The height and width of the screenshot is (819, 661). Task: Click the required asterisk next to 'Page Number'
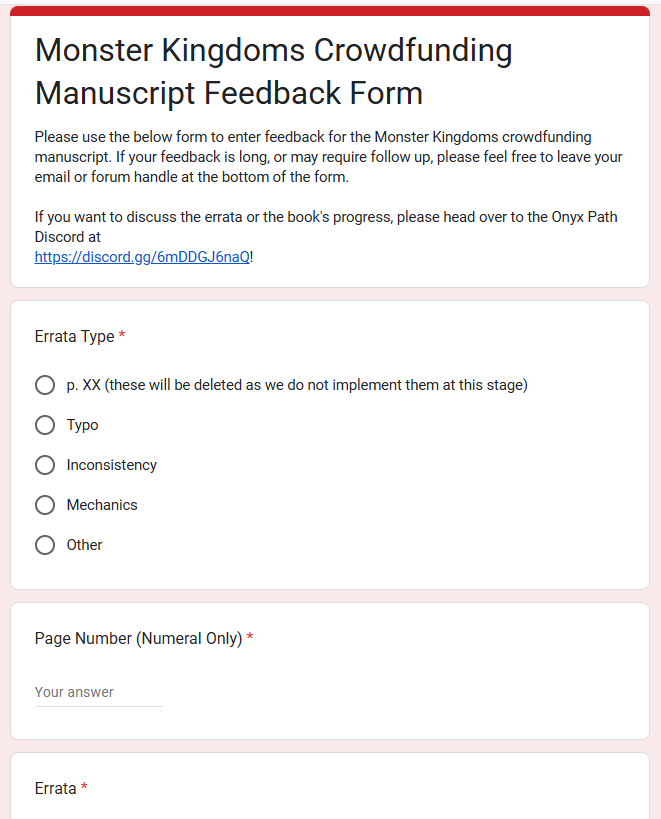click(x=250, y=638)
